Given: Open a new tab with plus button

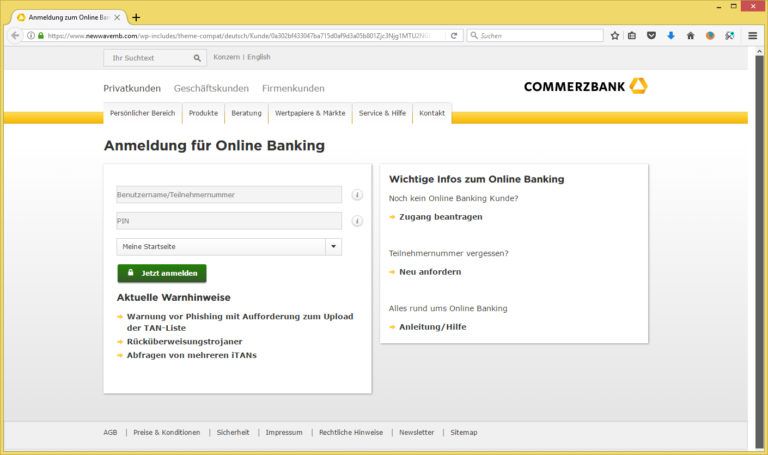Looking at the screenshot, I should [136, 18].
